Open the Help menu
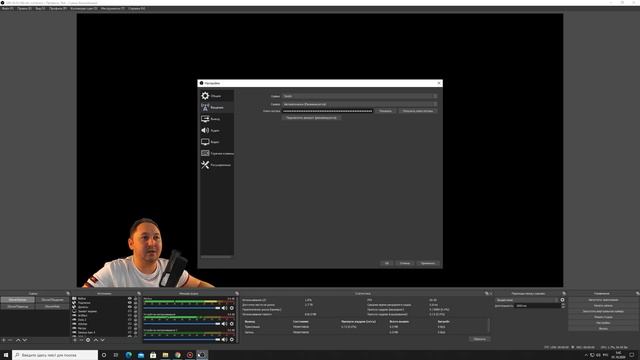640x360 pixels. coord(136,8)
